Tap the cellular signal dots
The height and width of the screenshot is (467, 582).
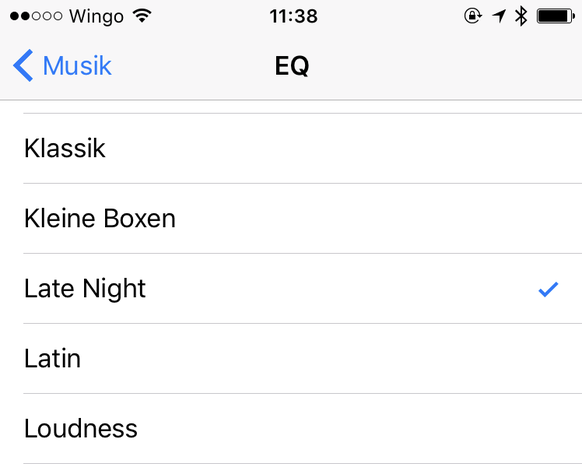pos(36,16)
